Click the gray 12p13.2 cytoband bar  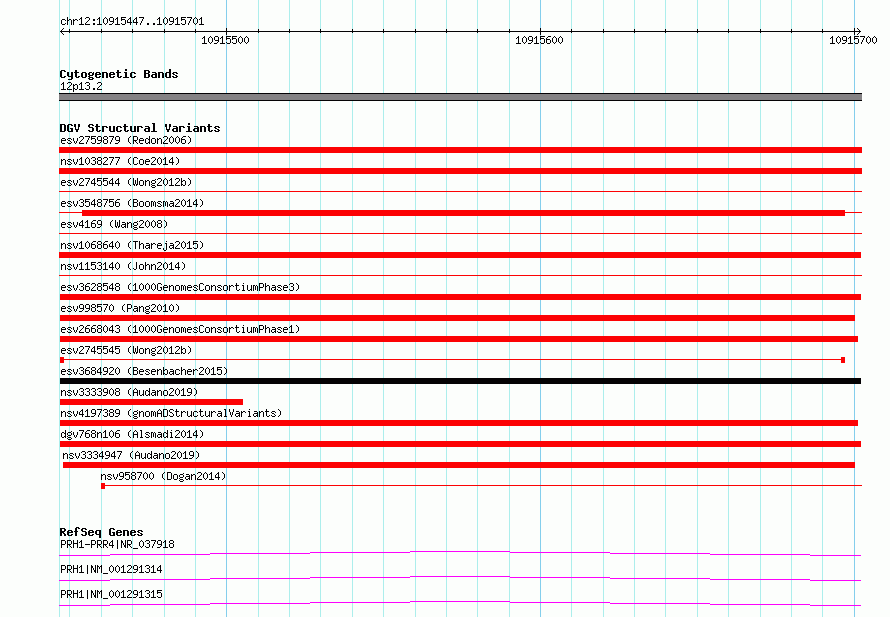[460, 97]
